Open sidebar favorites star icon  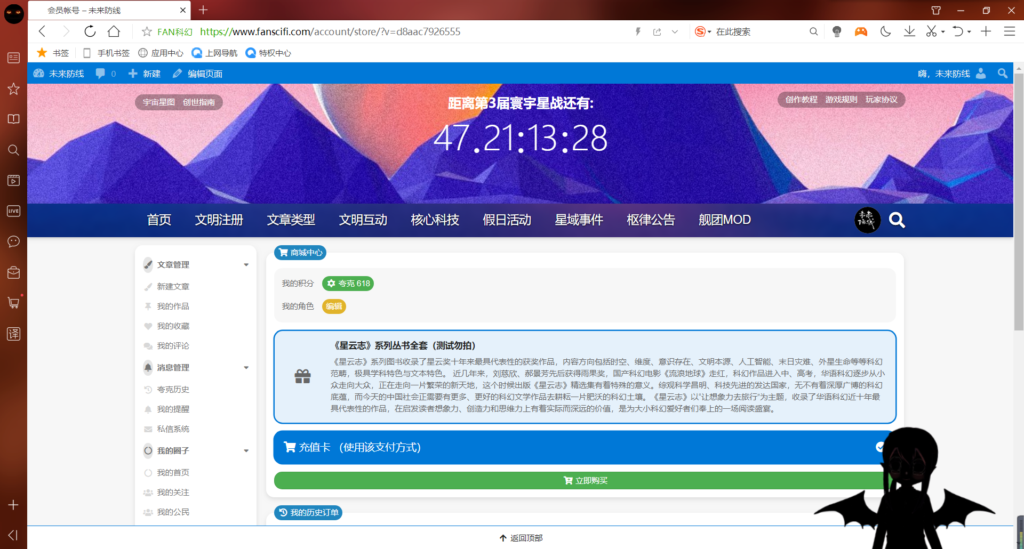(13, 89)
